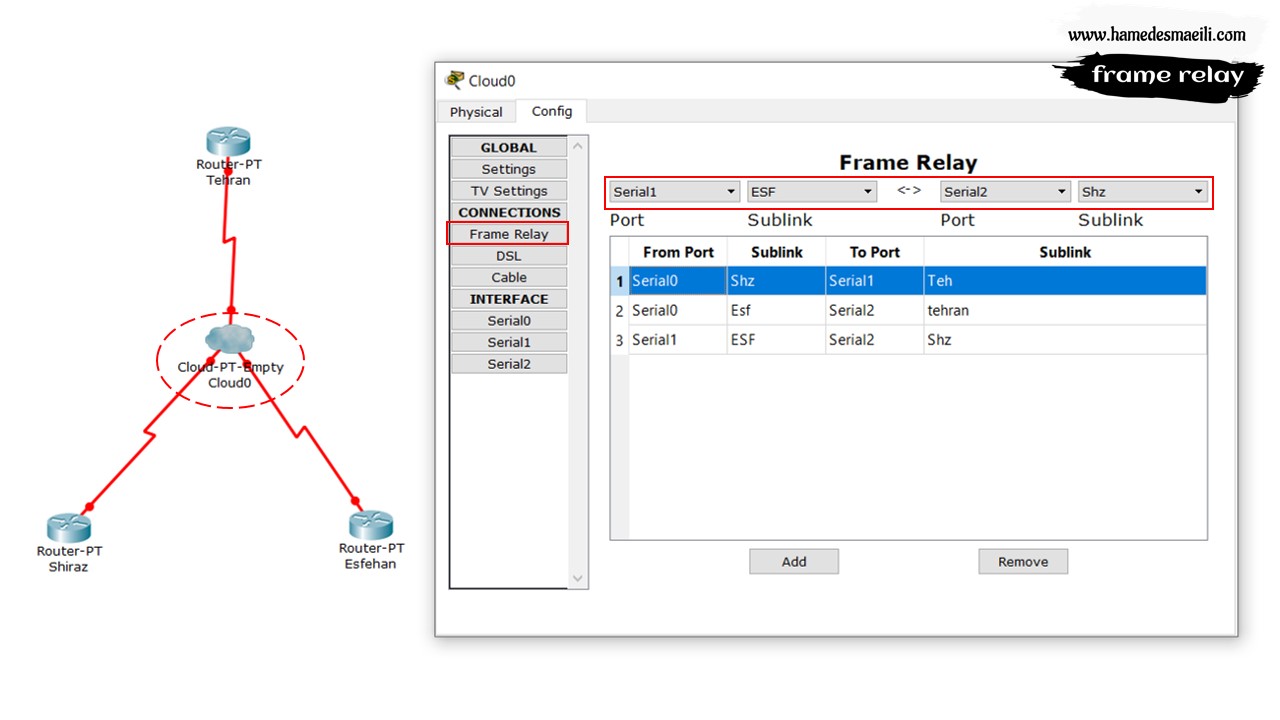
Task: Select the tehran sublink cell
Action: 1065,311
